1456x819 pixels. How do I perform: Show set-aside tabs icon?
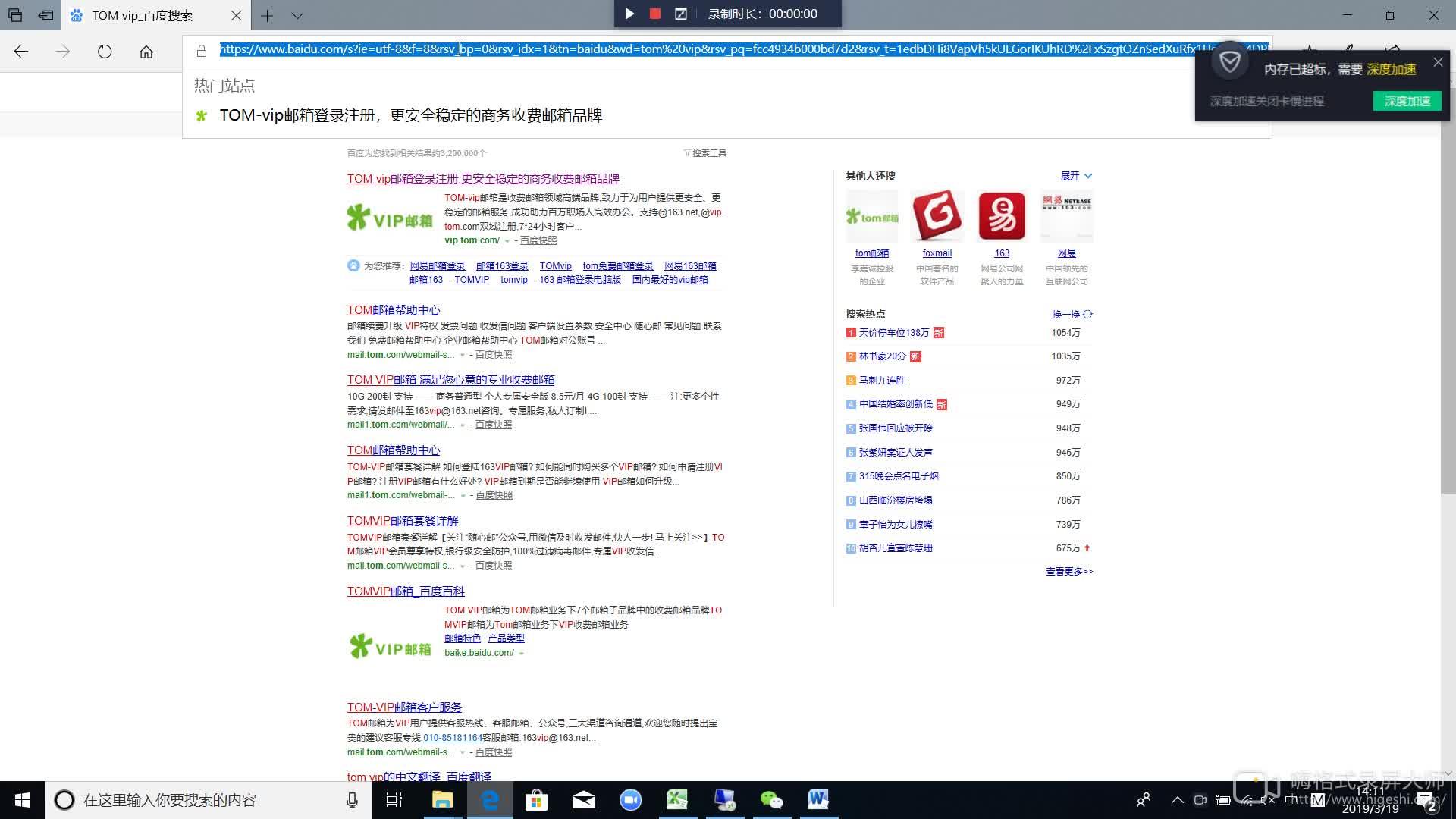click(x=15, y=15)
